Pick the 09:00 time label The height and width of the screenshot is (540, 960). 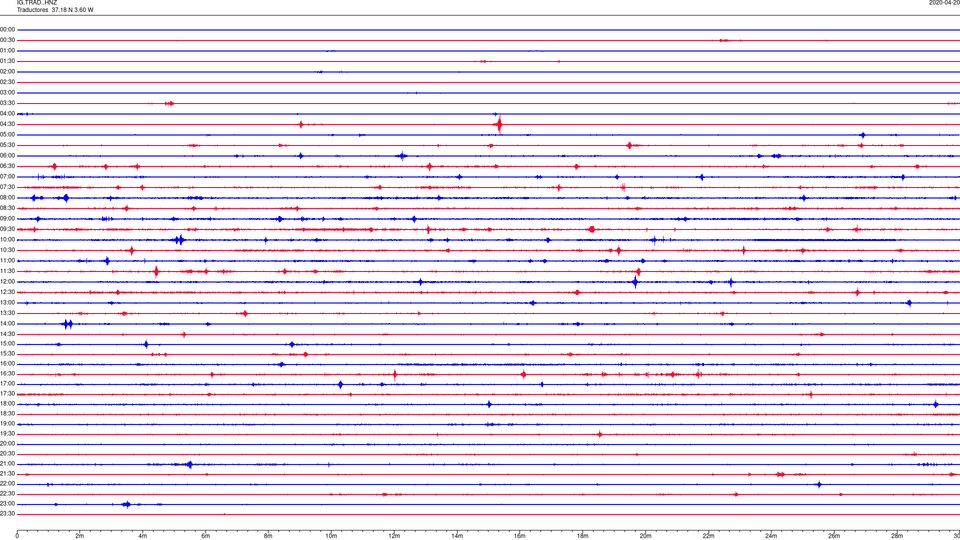click(8, 219)
